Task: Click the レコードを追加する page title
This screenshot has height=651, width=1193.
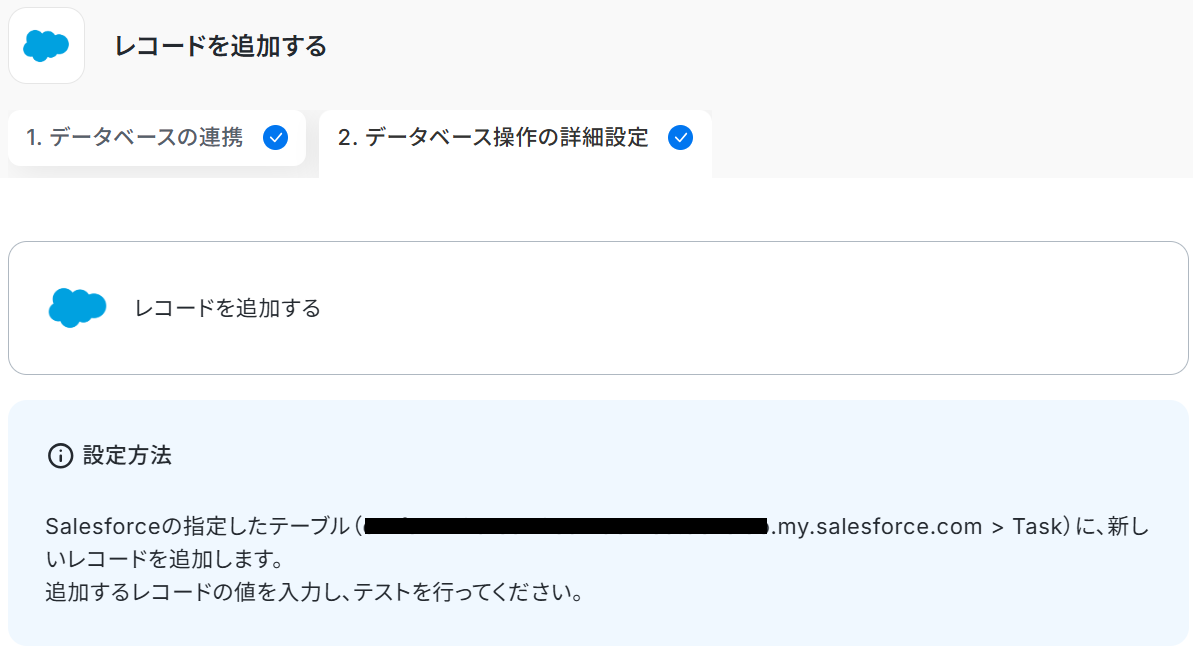Action: pyautogui.click(x=221, y=46)
